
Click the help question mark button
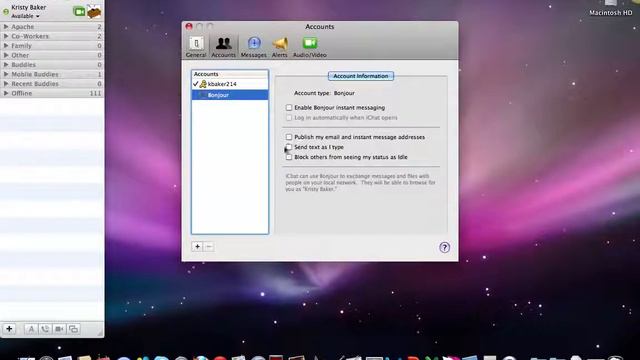pyautogui.click(x=444, y=247)
